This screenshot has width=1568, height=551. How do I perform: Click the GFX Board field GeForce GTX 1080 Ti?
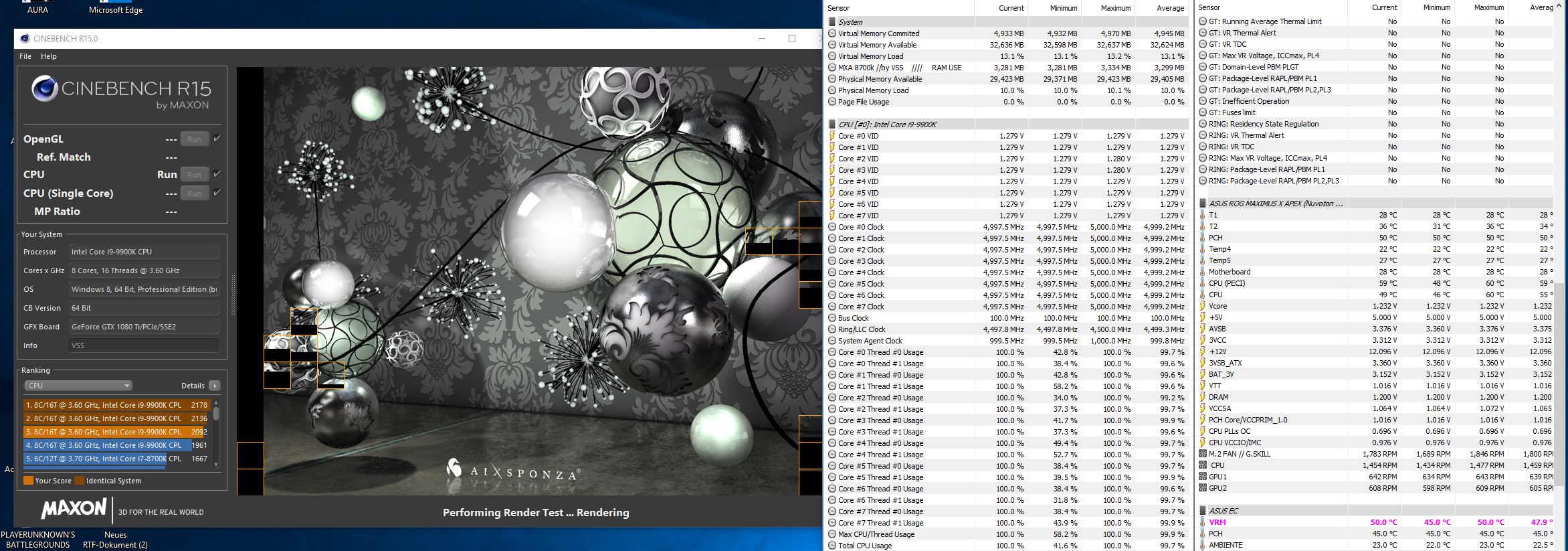coord(144,327)
